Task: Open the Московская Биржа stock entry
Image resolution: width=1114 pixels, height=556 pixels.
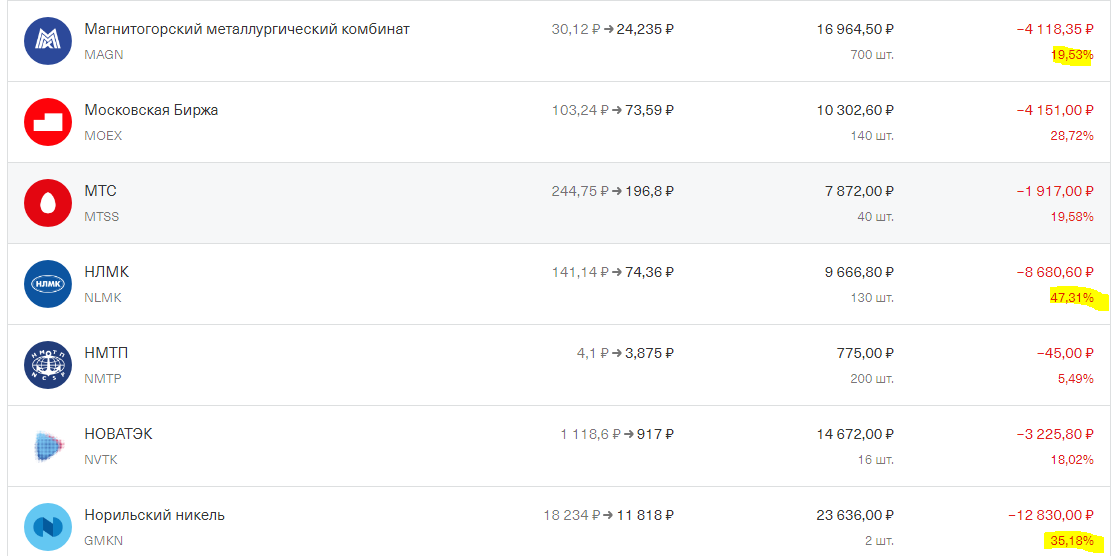Action: pyautogui.click(x=151, y=110)
